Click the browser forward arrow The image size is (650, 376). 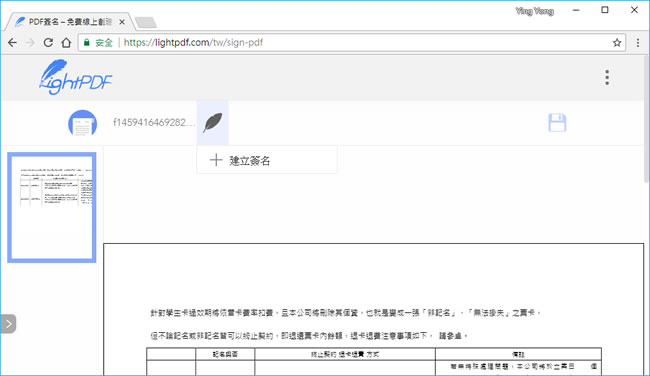tap(30, 43)
